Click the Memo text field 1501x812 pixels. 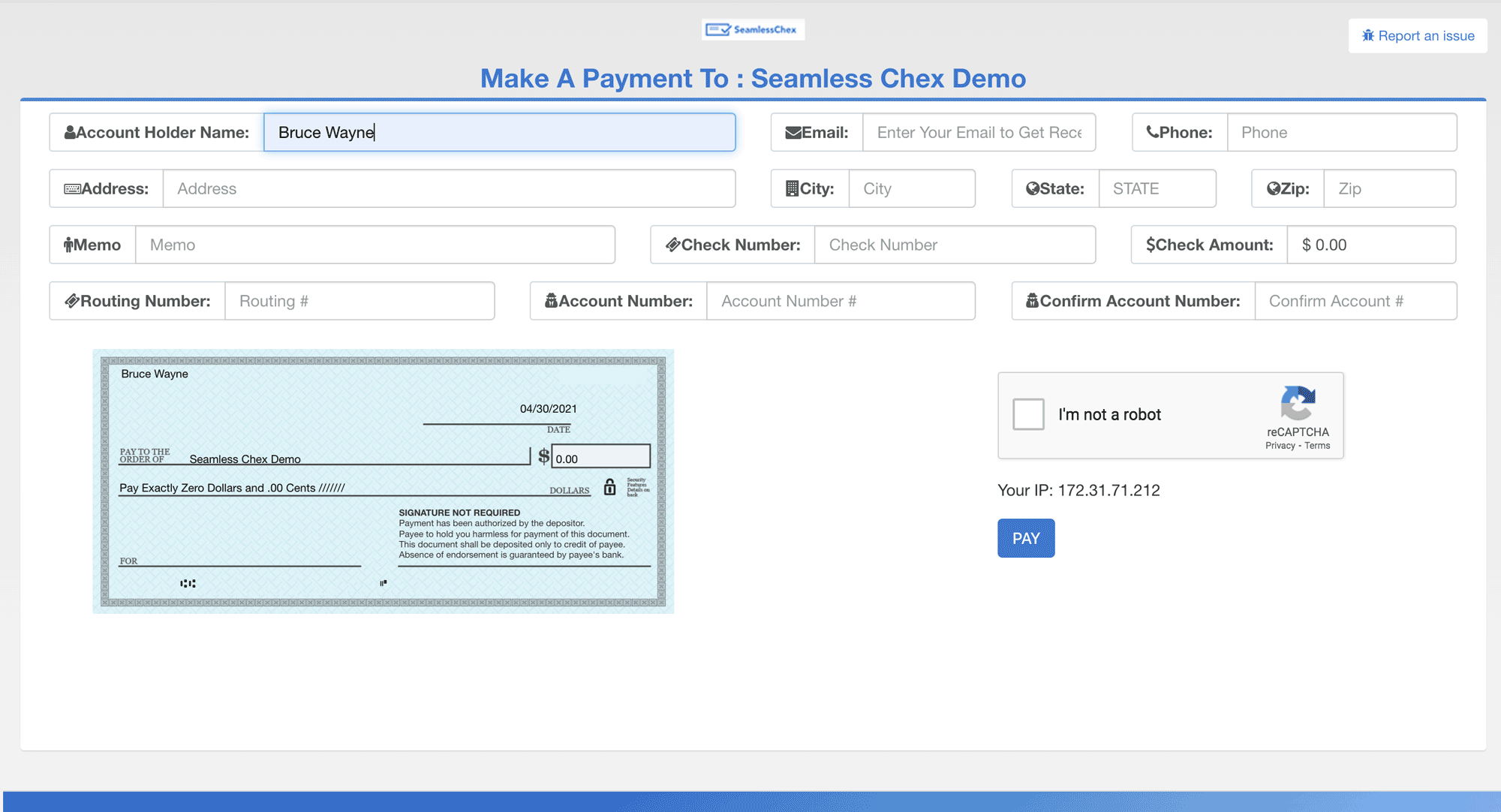click(374, 245)
